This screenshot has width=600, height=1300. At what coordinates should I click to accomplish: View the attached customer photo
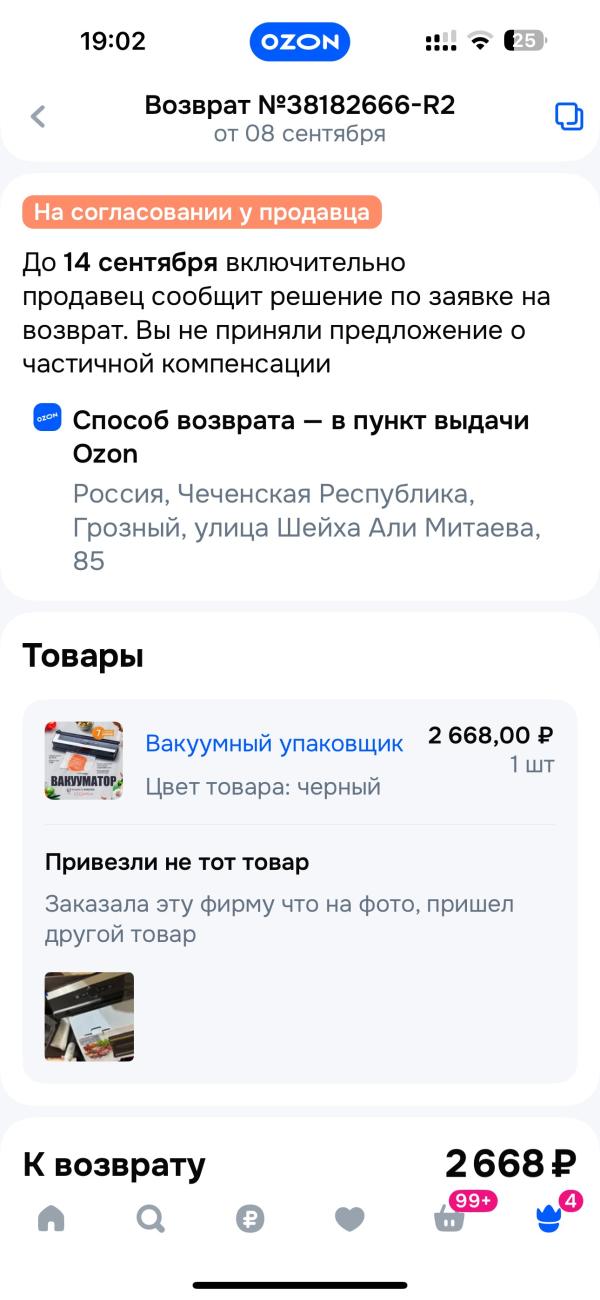[x=88, y=1017]
